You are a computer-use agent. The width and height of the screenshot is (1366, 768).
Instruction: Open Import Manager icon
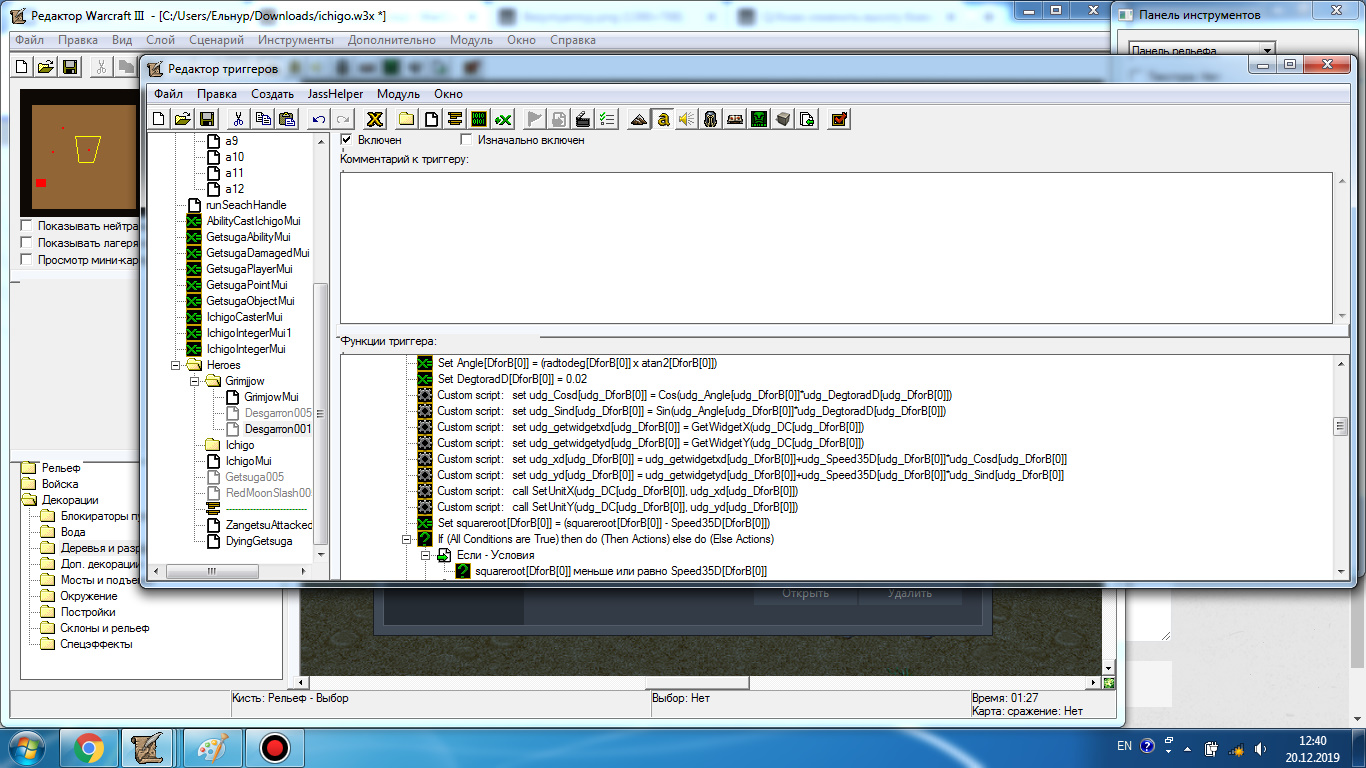807,119
